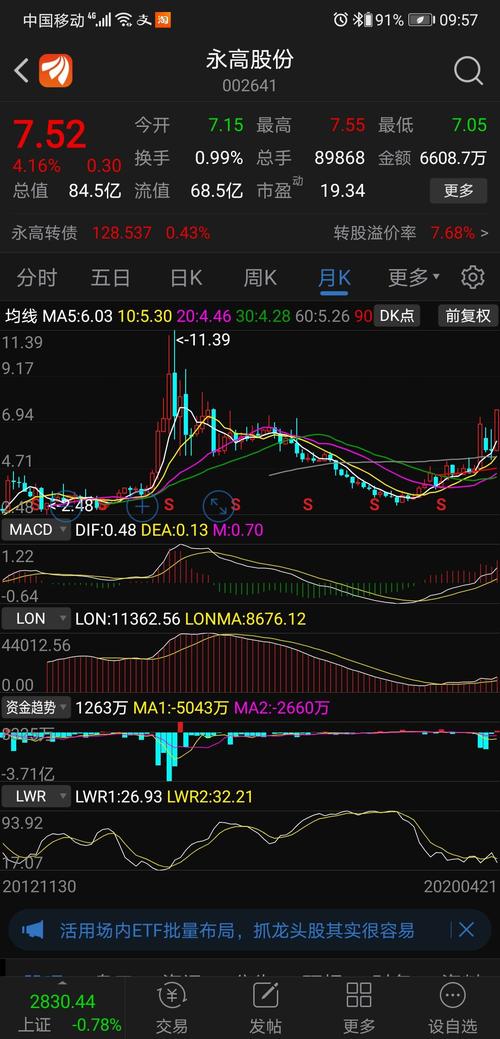
Task: Tap the 市盈 value 19.34
Action: point(342,191)
